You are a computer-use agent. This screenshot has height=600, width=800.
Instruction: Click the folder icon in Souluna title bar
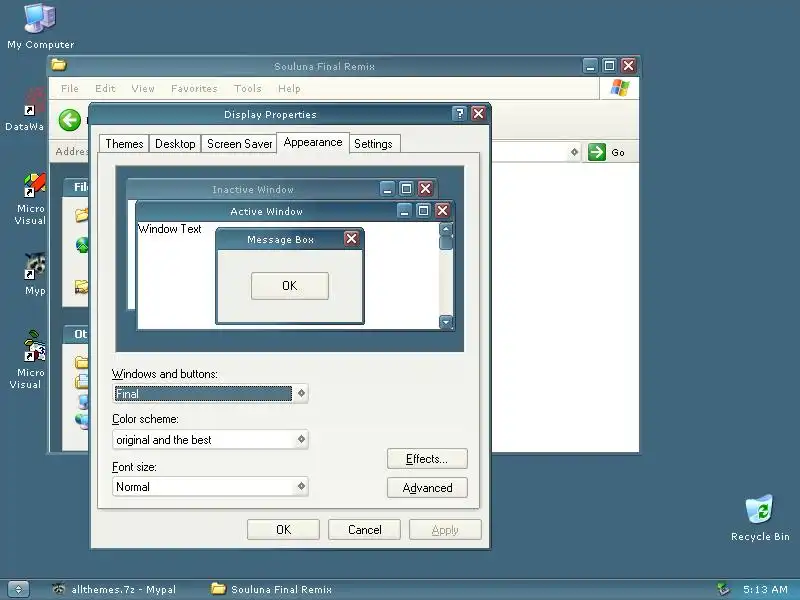pos(59,65)
